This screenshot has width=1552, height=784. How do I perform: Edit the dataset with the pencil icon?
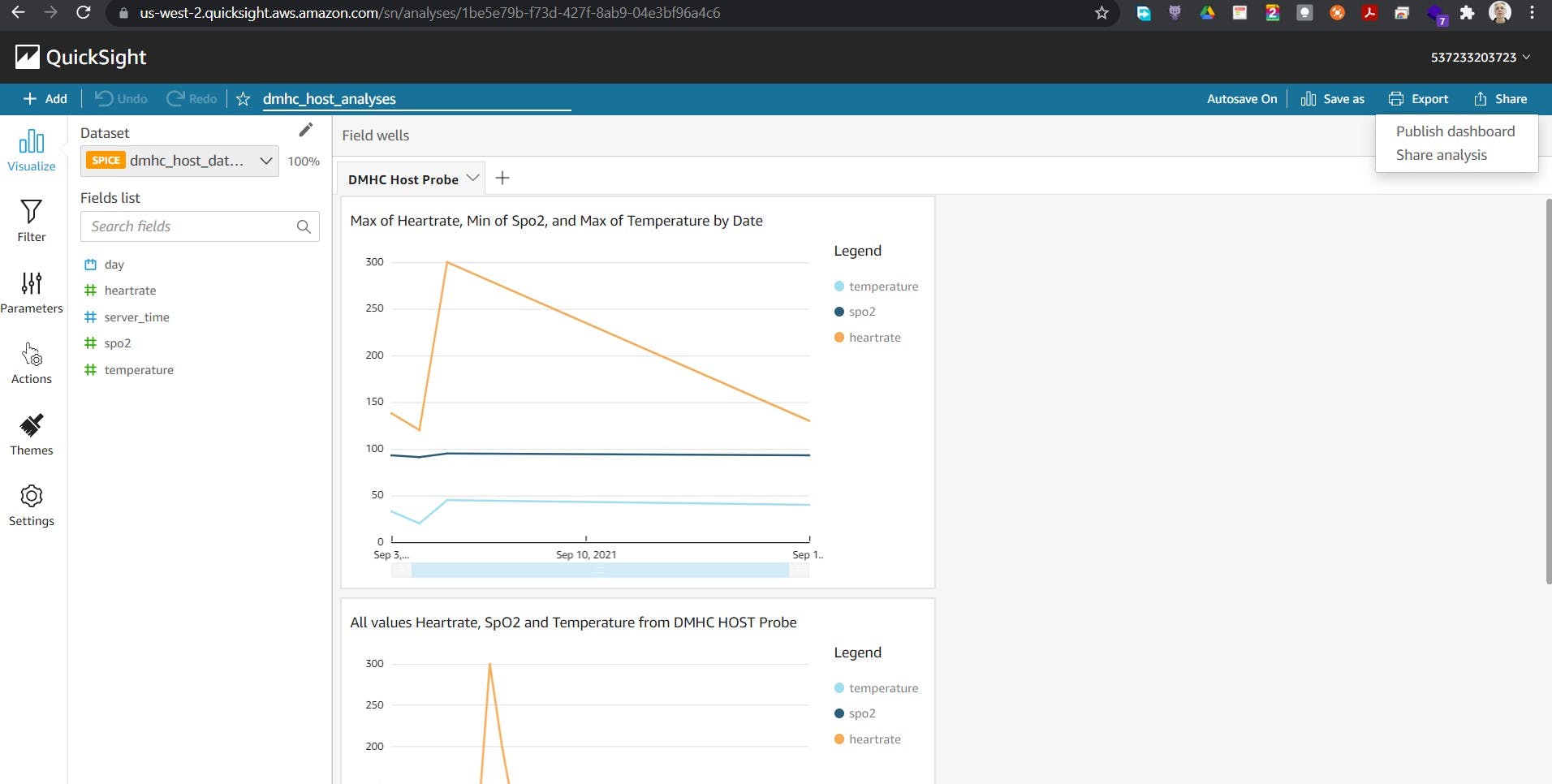[x=306, y=130]
